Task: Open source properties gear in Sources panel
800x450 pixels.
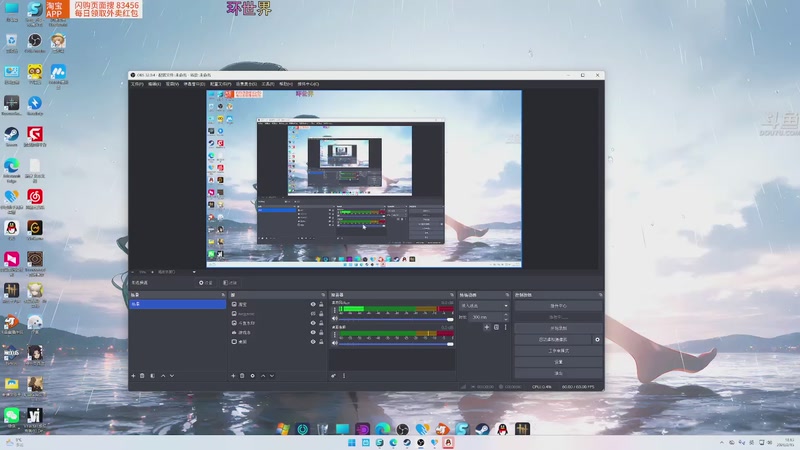Action: (x=253, y=376)
